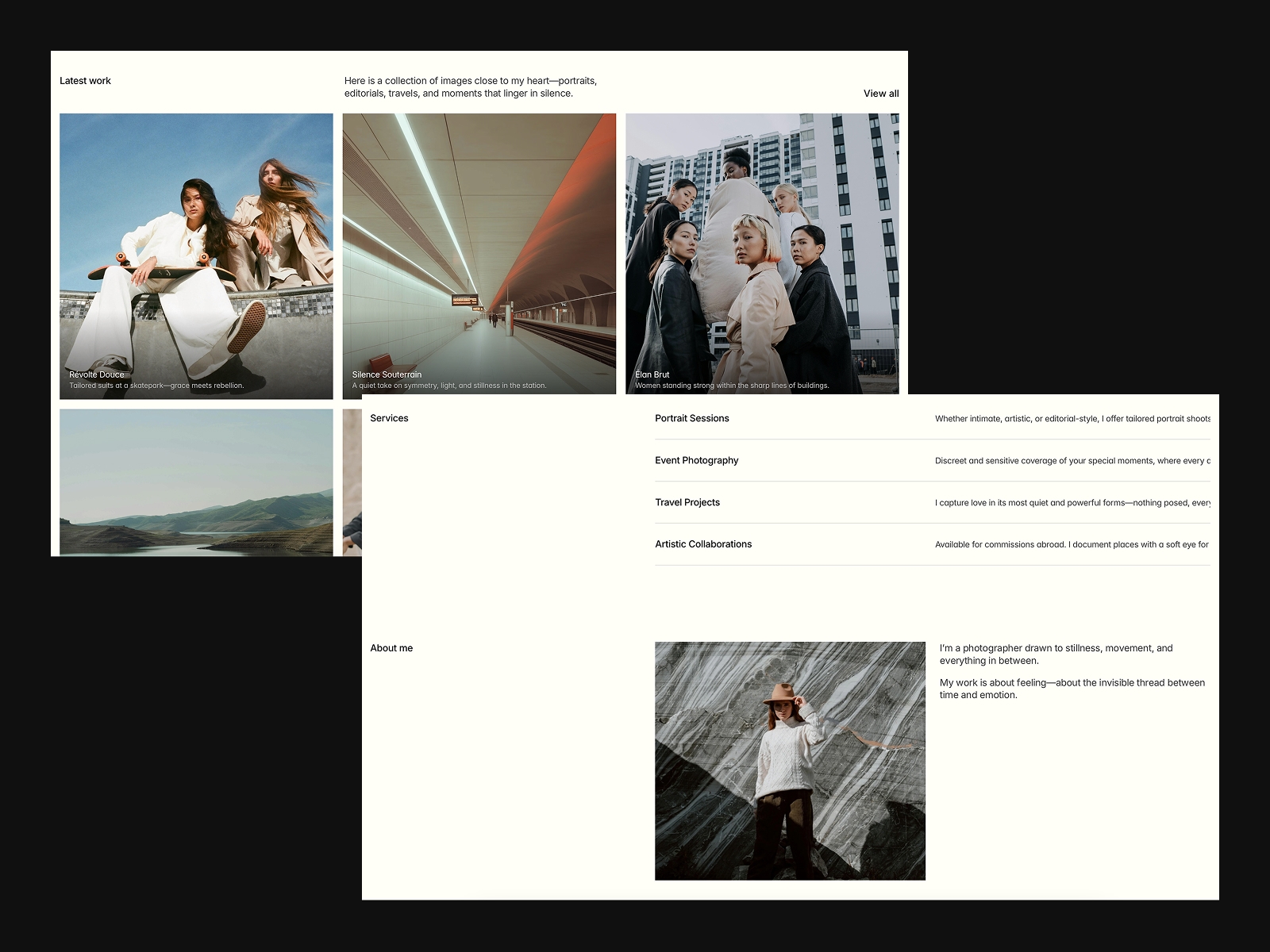Click the collection introduction paragraph
1270x952 pixels.
[x=470, y=86]
